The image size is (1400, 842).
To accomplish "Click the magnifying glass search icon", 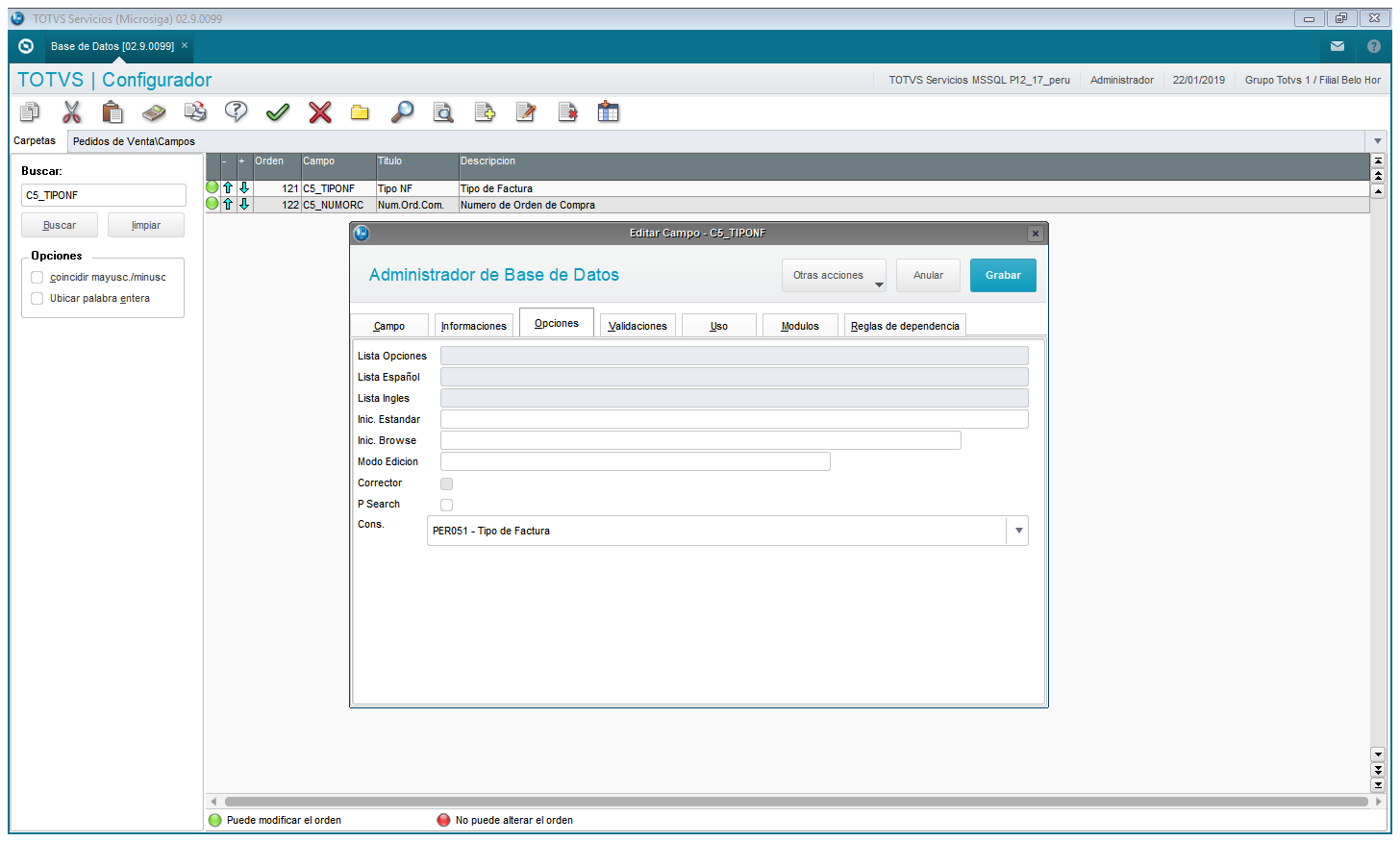I will click(402, 112).
